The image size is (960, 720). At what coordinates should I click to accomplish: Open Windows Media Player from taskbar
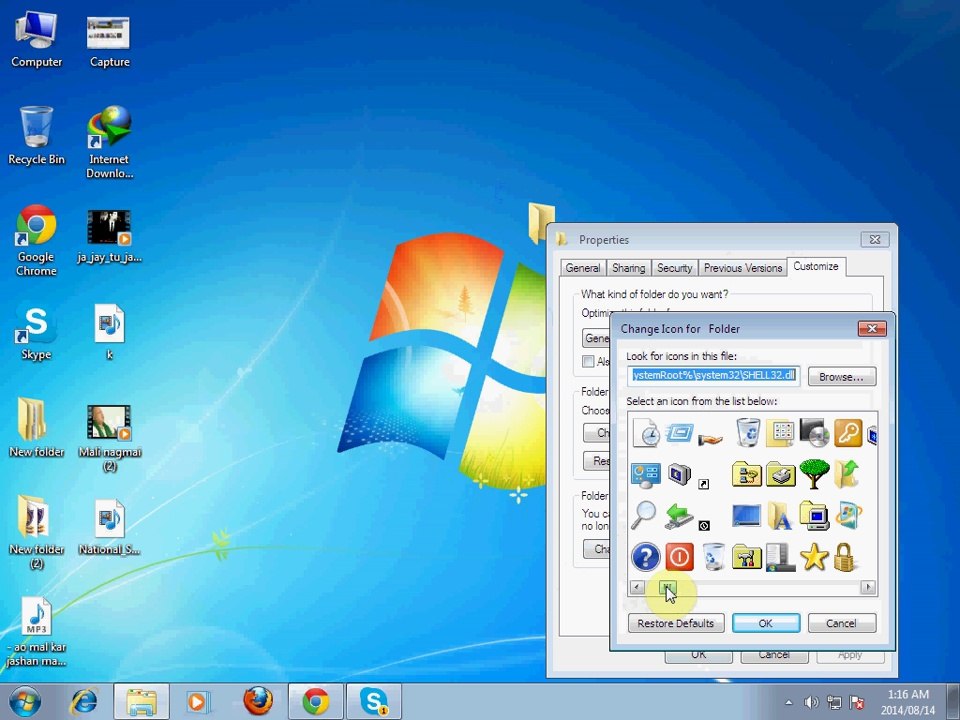click(x=197, y=702)
